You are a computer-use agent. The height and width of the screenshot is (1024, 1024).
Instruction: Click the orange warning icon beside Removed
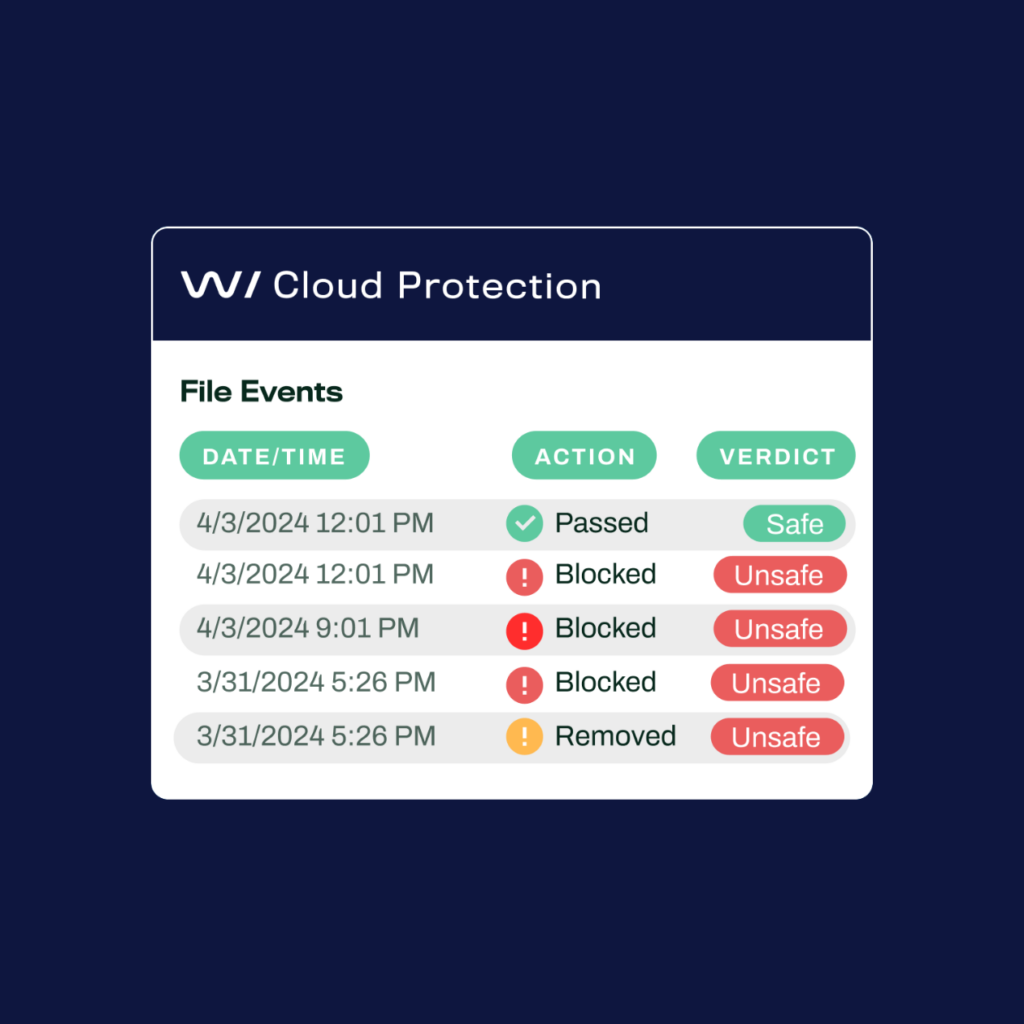[524, 736]
